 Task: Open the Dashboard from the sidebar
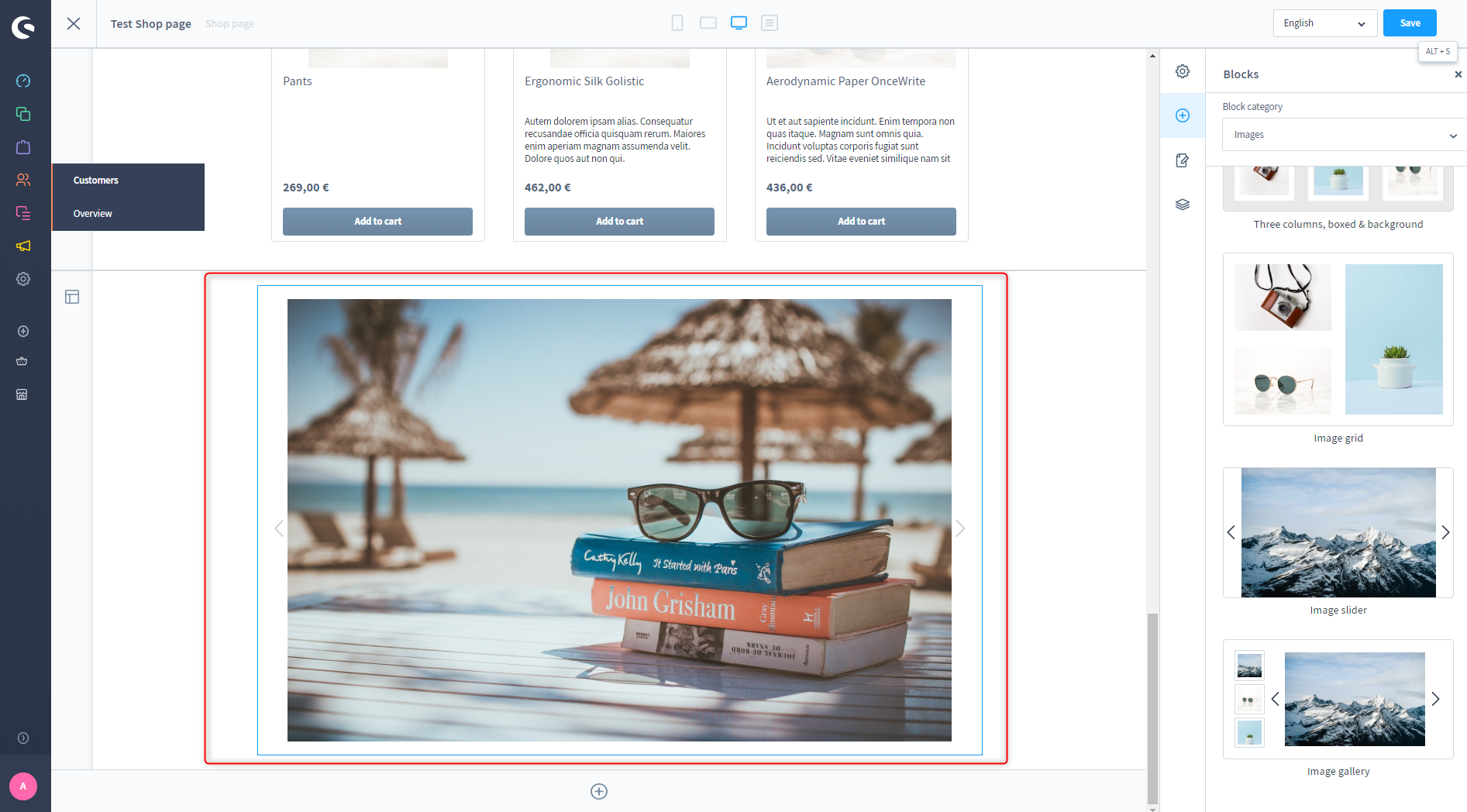(23, 80)
